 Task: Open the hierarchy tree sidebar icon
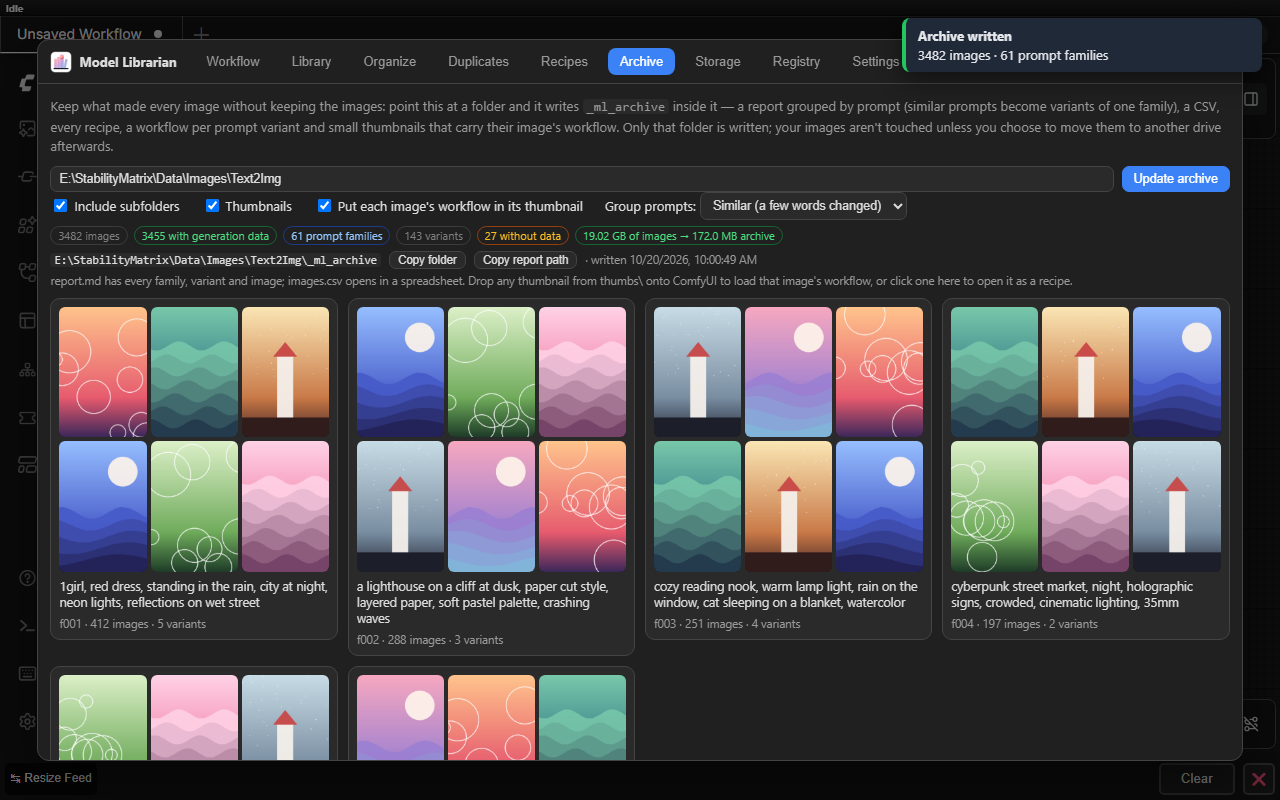tap(27, 369)
